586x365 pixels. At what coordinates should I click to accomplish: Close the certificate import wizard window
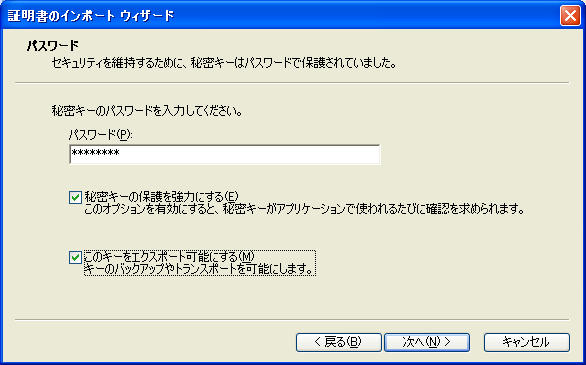click(570, 16)
